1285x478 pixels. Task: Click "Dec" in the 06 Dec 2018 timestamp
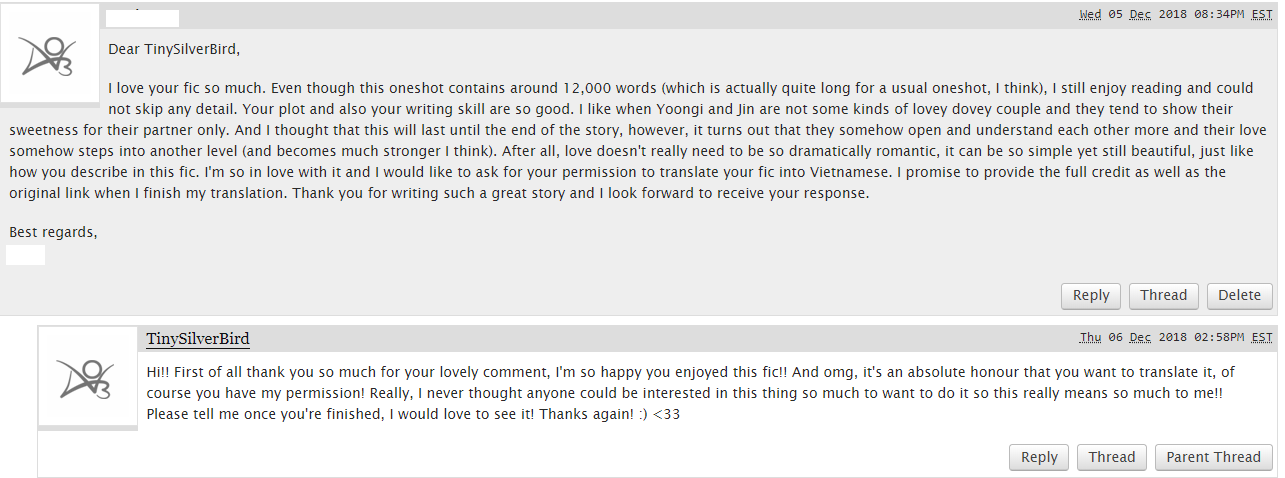point(1140,338)
